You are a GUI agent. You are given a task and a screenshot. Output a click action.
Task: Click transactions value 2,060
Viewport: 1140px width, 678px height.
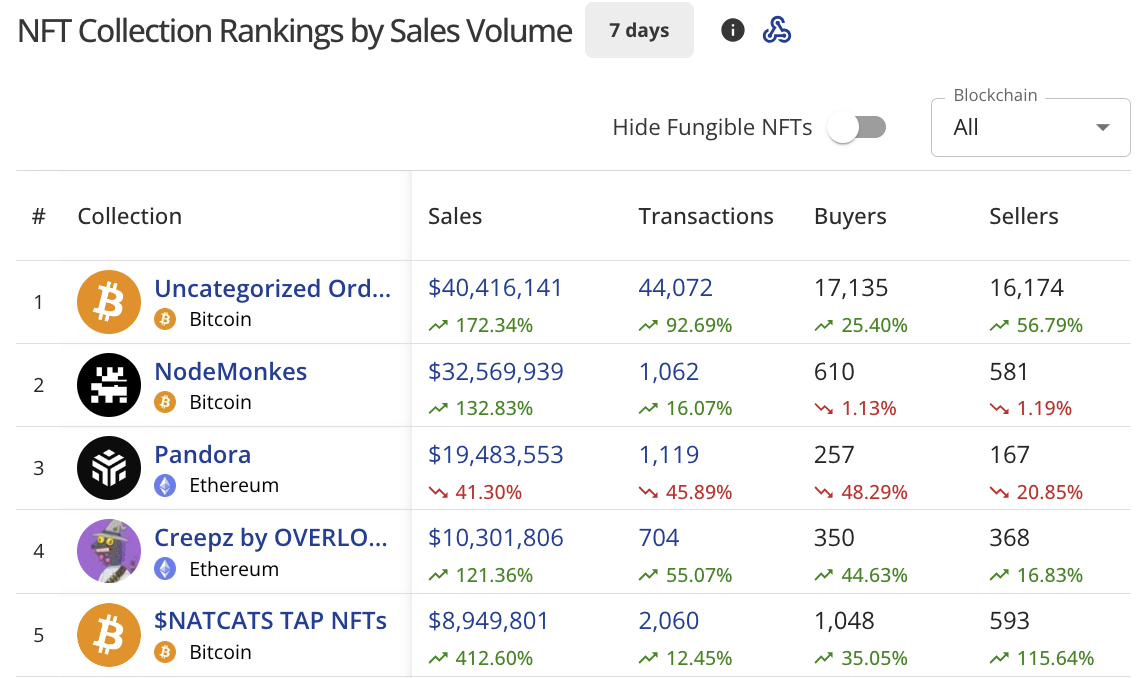pos(669,621)
